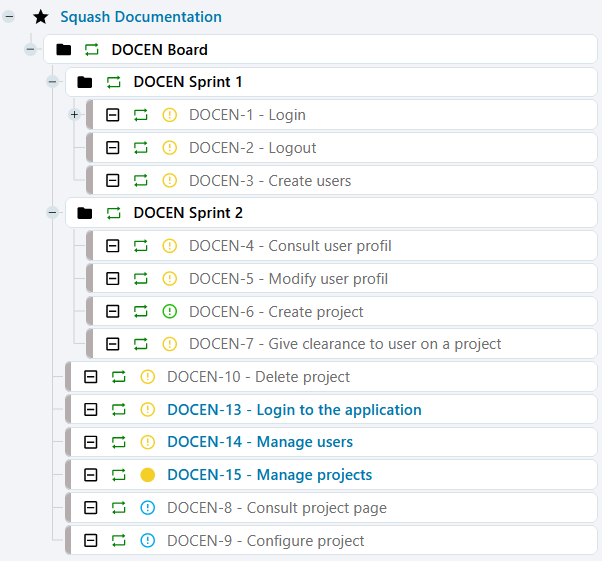This screenshot has height=561, width=602.
Task: Click the square minus icon on DOCEN-2 Logout
Action: coord(113,148)
